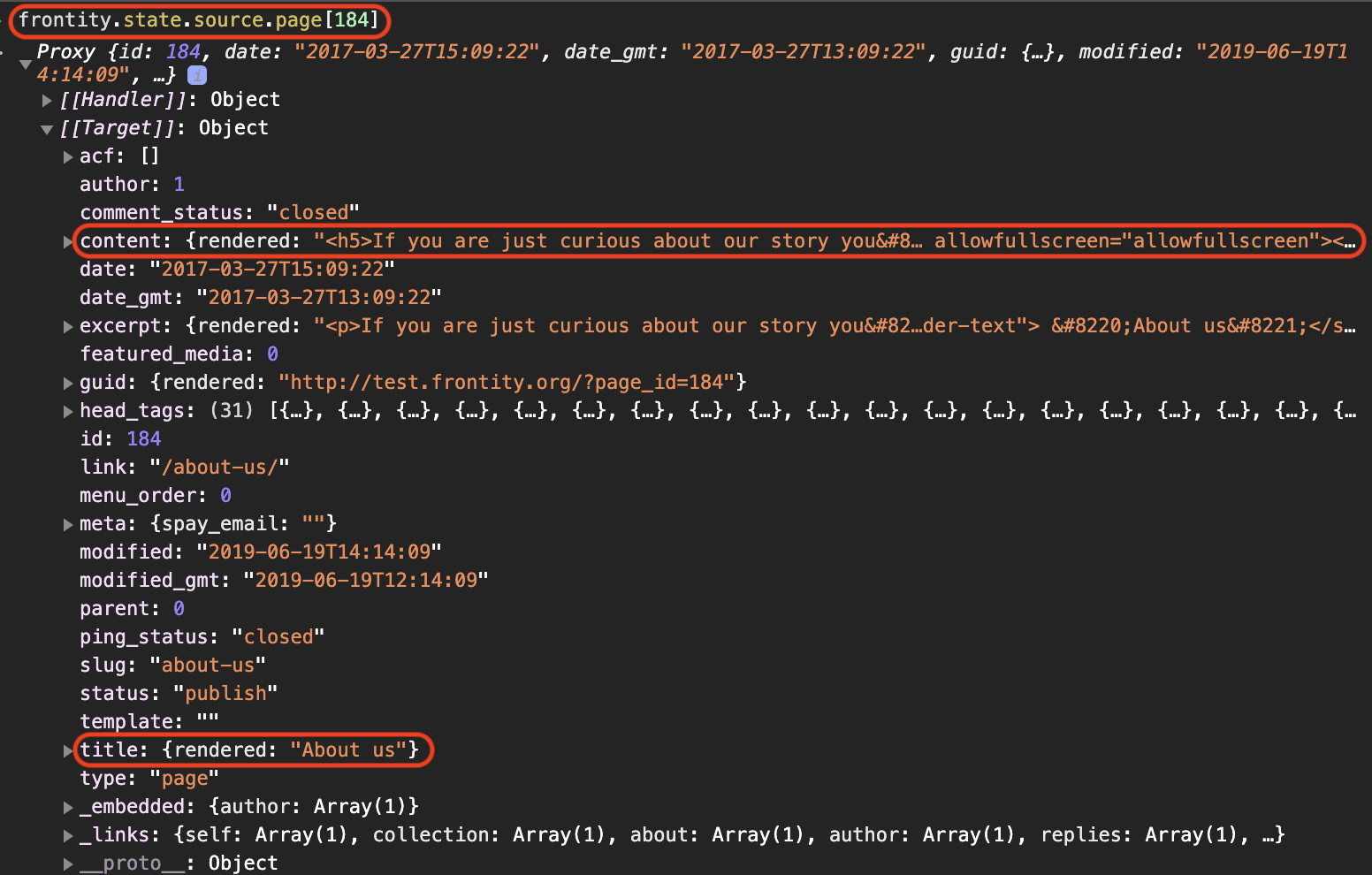Select the comment_status closed value
Screen dimensions: 1372x875
click(x=314, y=213)
